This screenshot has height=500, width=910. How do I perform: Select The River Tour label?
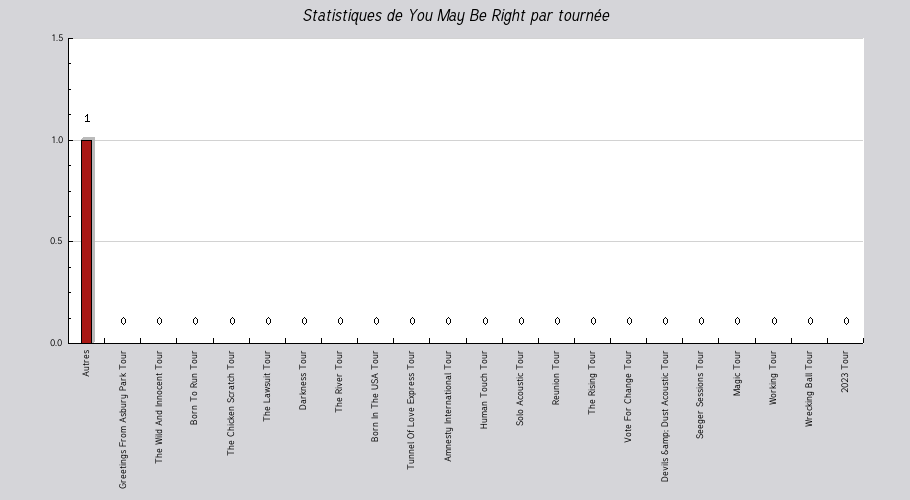tap(338, 382)
